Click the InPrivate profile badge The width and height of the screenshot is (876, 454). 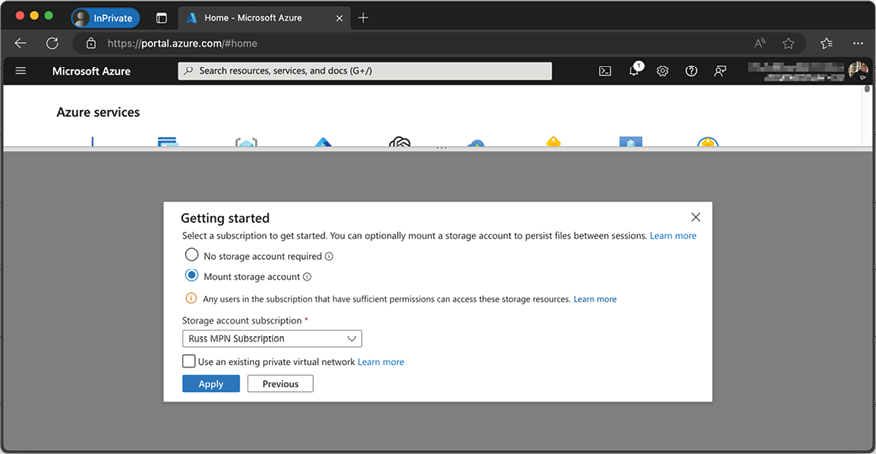tap(106, 18)
